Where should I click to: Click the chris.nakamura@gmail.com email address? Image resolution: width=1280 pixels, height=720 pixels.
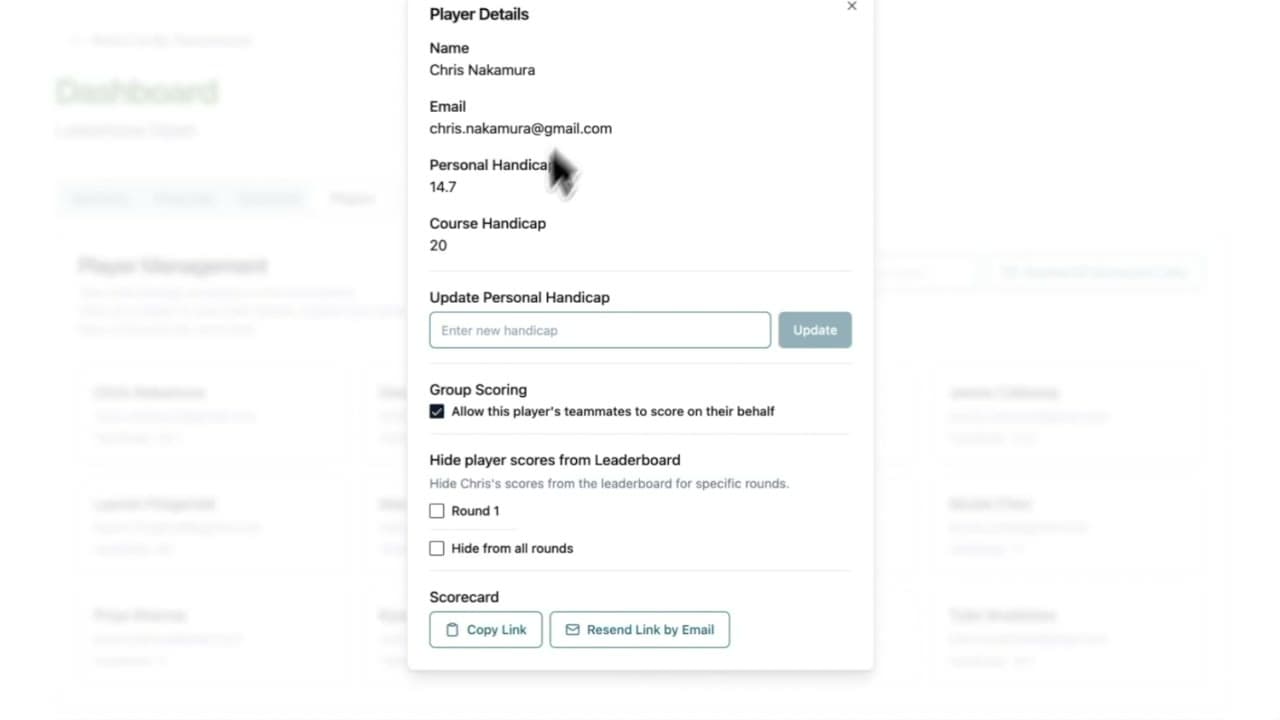coord(520,128)
